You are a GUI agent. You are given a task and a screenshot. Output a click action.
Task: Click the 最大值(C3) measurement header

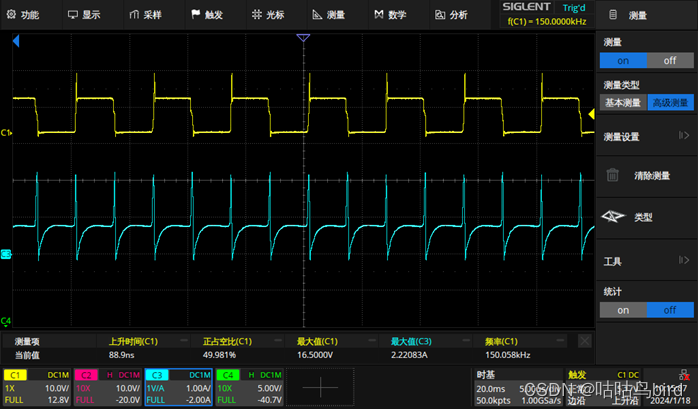(x=411, y=341)
